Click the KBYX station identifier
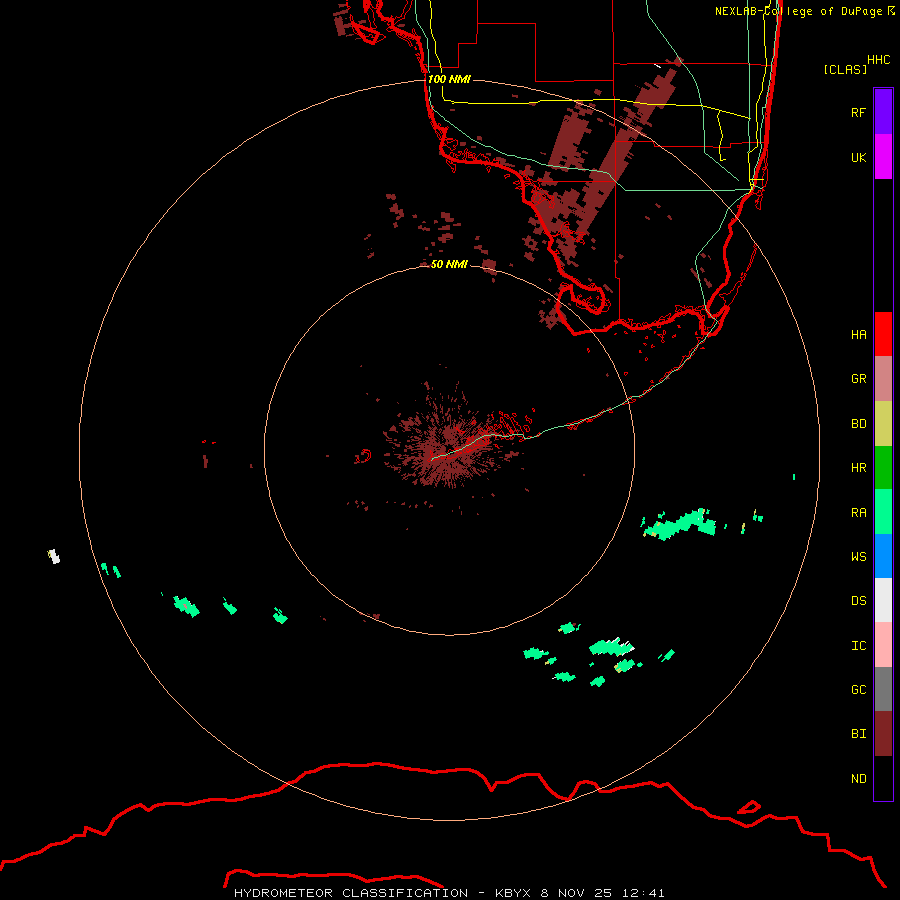This screenshot has height=900, width=900. pos(514,893)
